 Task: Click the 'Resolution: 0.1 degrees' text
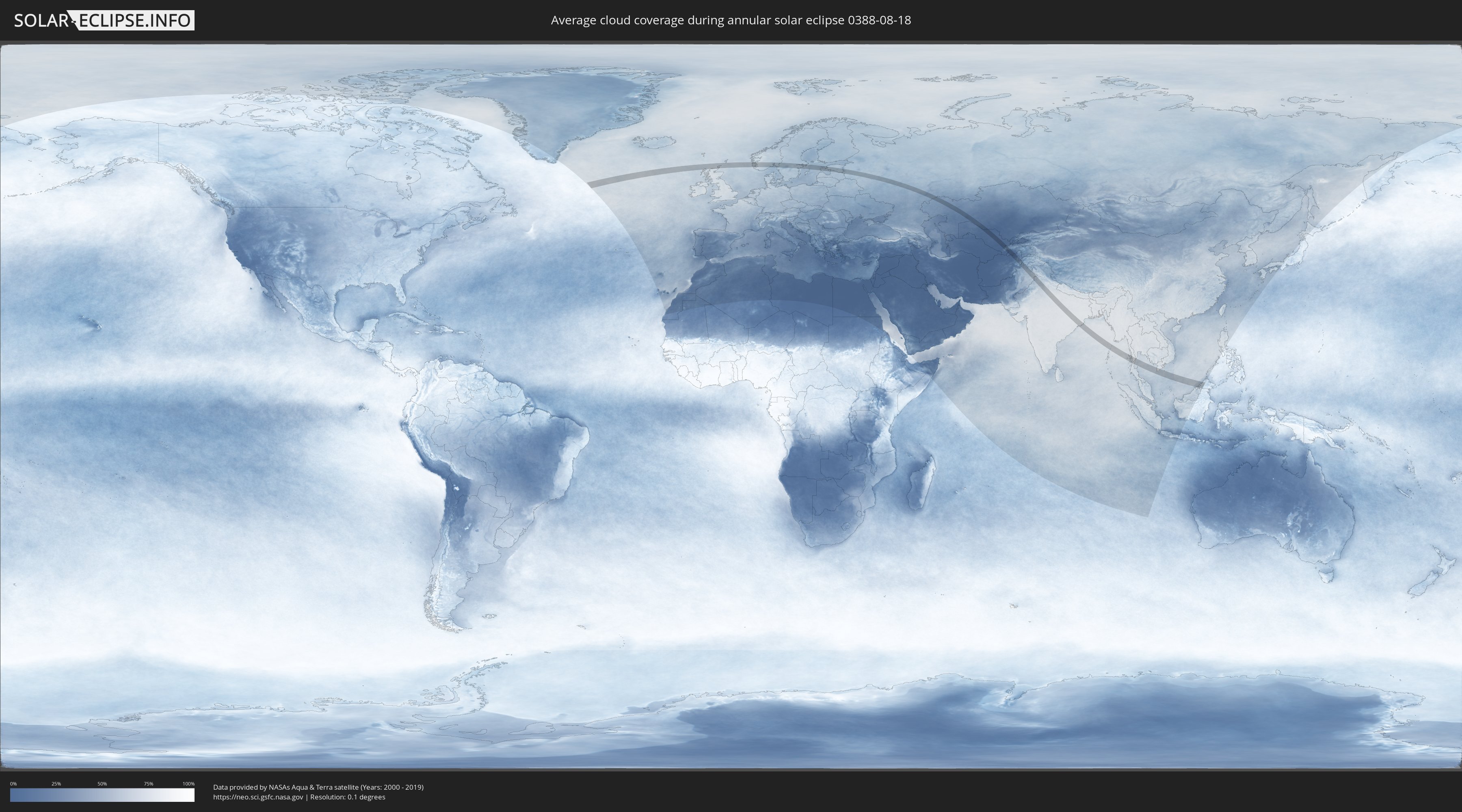pyautogui.click(x=347, y=797)
